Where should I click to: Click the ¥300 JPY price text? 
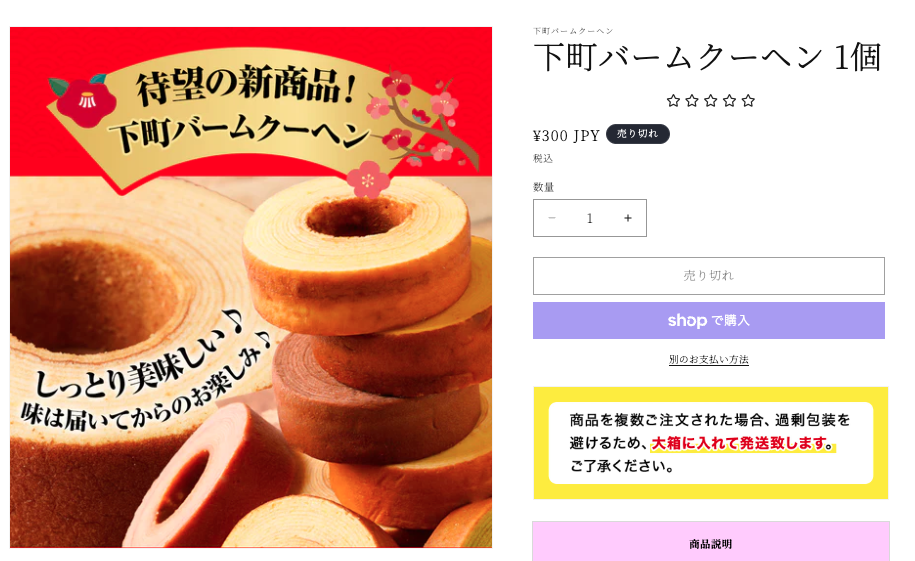click(566, 135)
